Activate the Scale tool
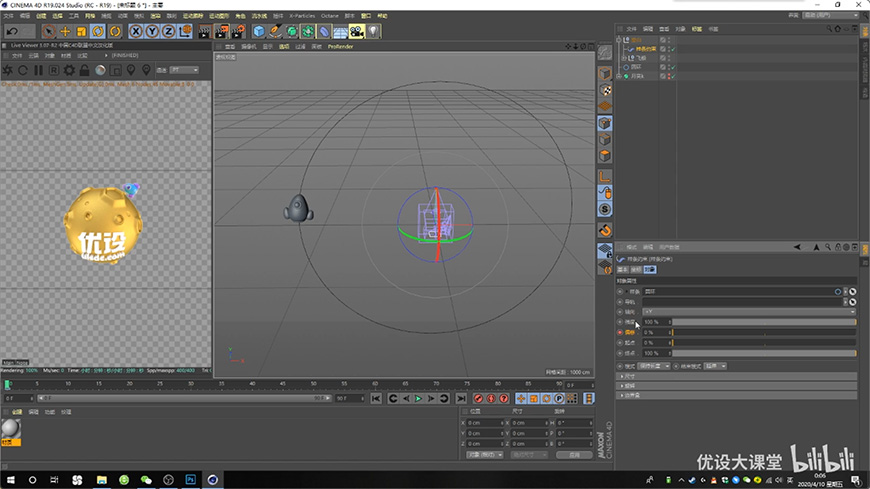The image size is (870, 489). point(82,32)
